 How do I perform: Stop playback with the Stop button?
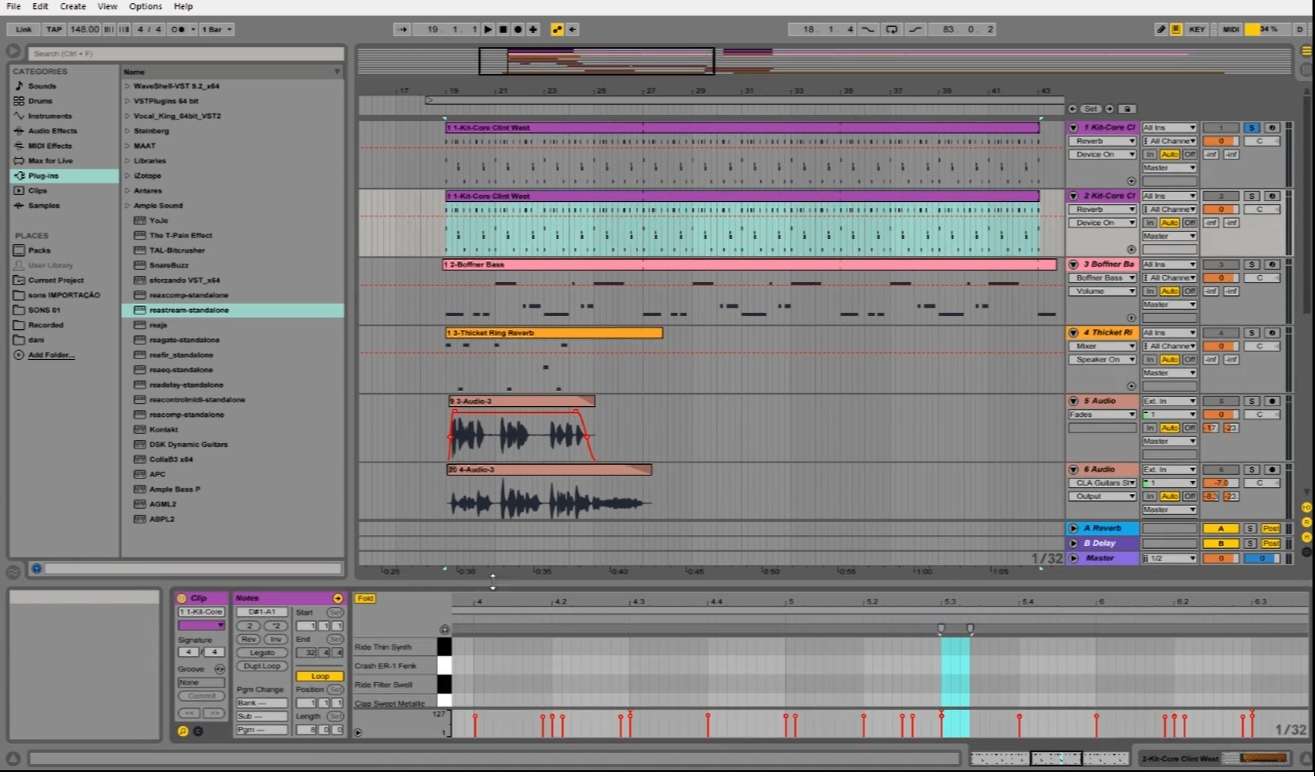click(x=503, y=29)
